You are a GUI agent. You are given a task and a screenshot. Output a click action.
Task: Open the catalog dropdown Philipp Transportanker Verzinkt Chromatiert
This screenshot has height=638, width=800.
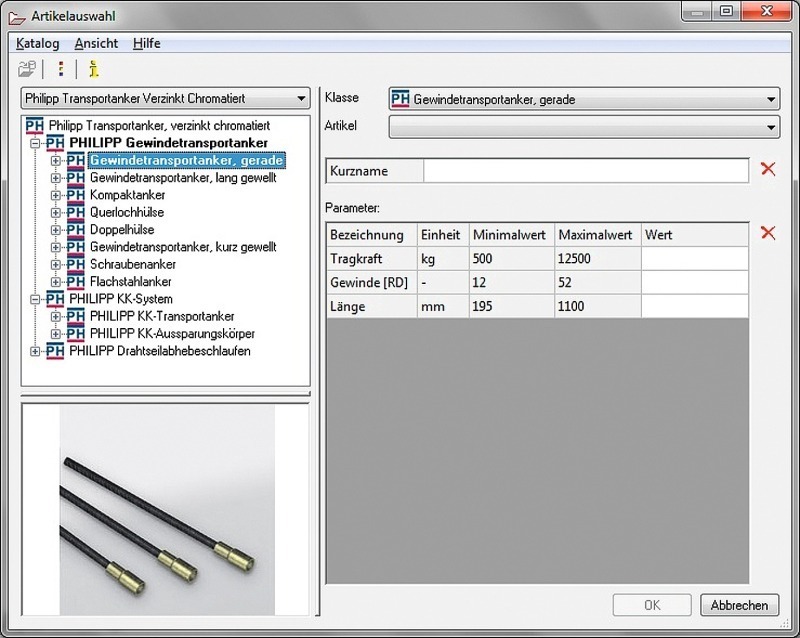[302, 99]
